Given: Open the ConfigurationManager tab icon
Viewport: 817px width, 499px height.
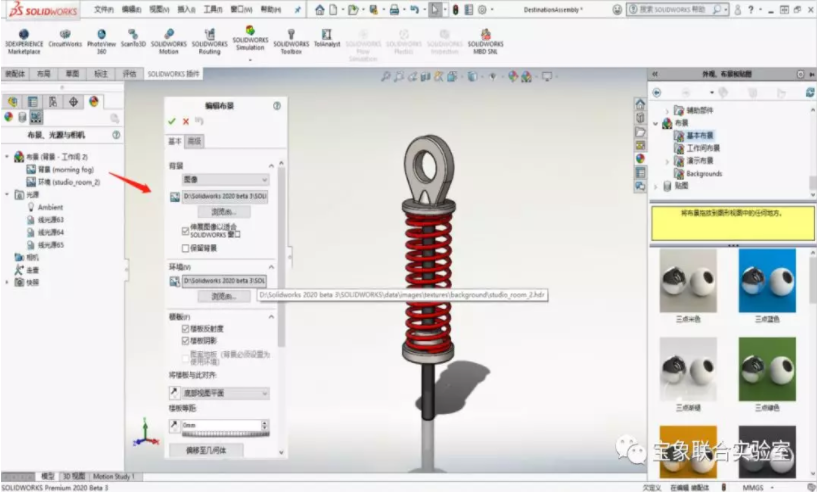Looking at the screenshot, I should [53, 101].
